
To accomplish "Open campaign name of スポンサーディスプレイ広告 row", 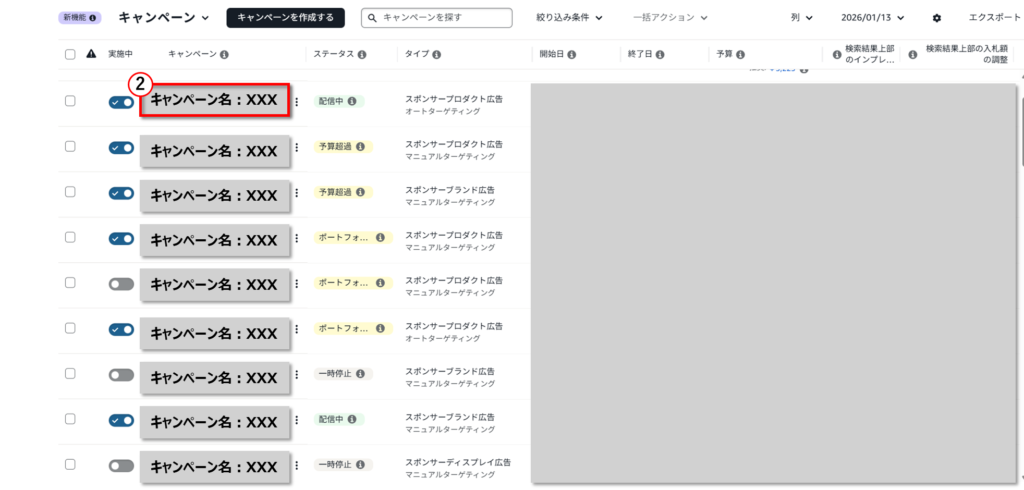I will [x=215, y=466].
